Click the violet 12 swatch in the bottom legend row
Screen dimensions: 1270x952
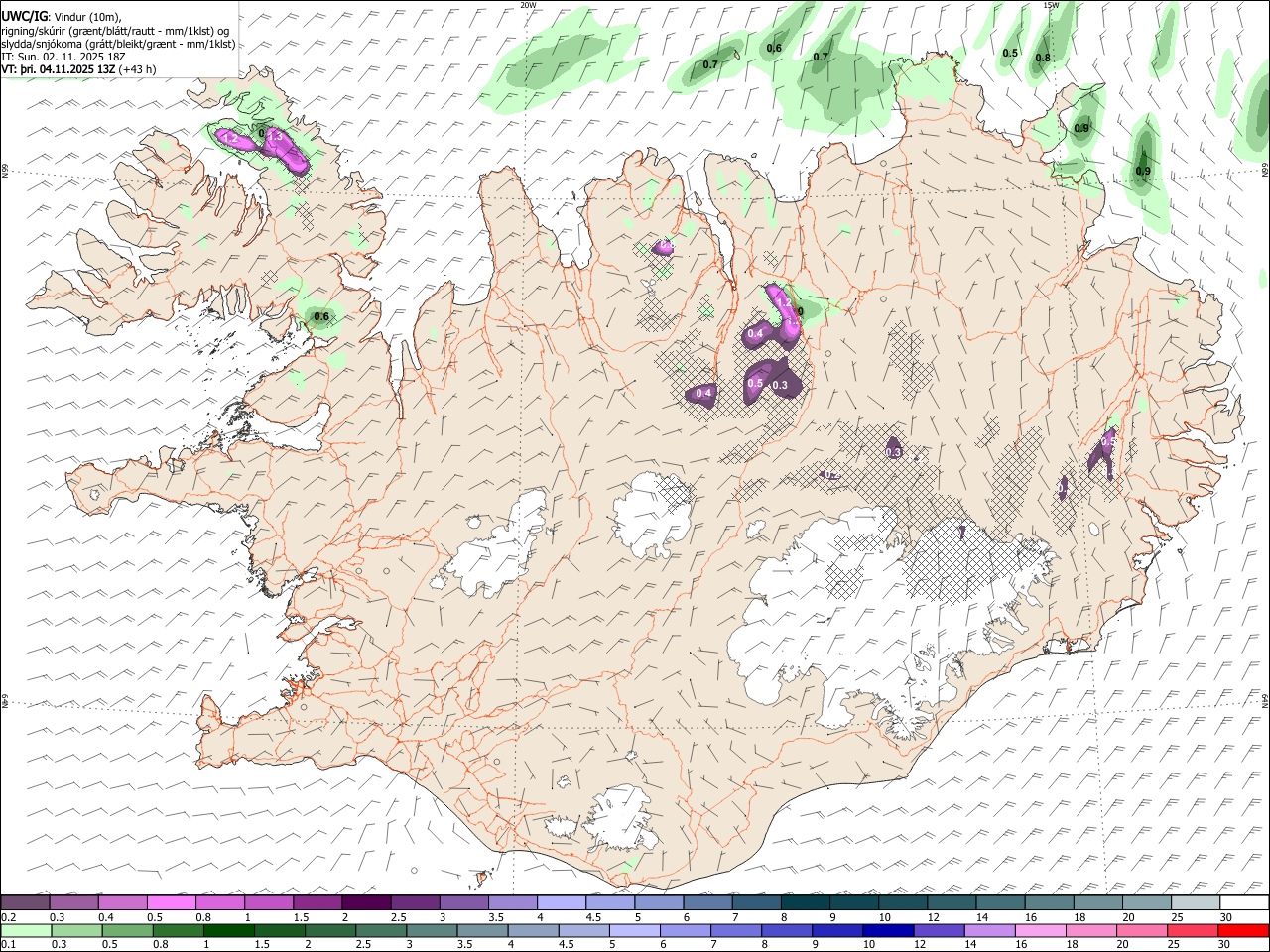coord(939,930)
